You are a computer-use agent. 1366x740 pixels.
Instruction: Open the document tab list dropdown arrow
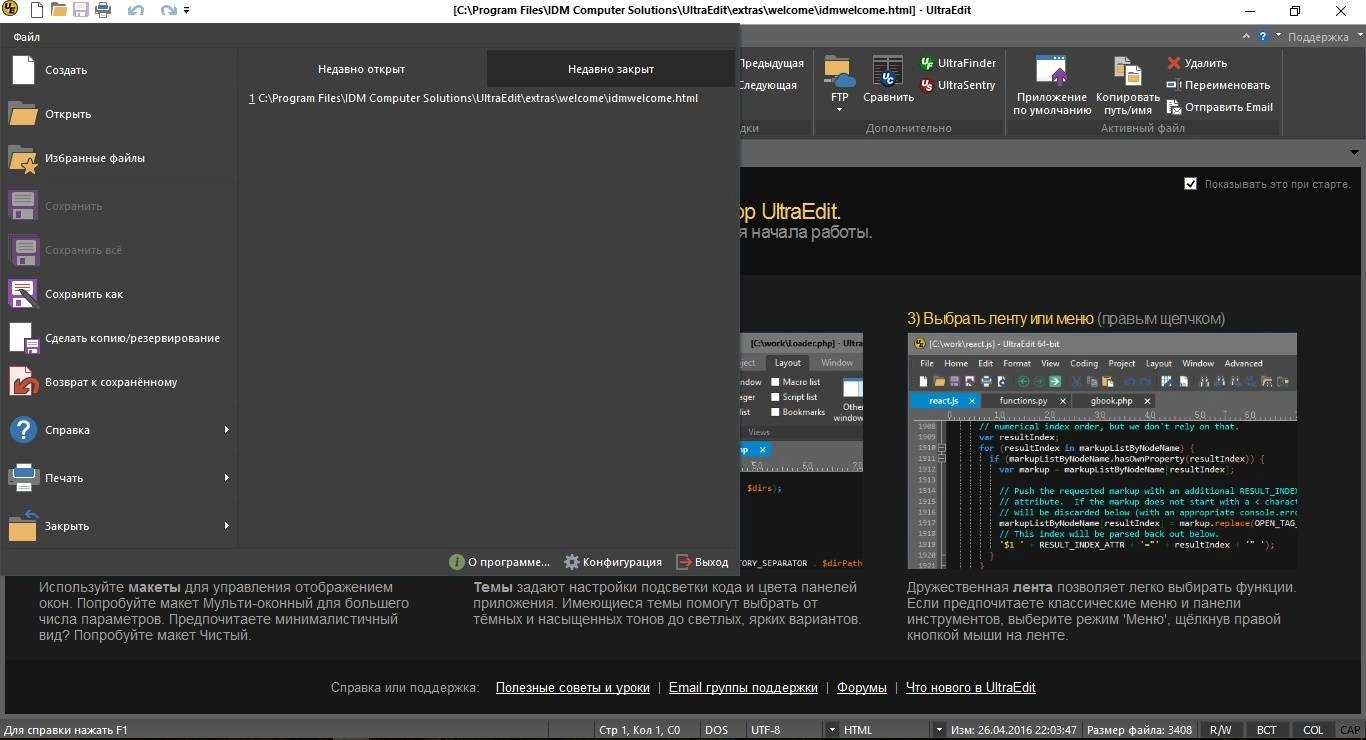click(1355, 153)
